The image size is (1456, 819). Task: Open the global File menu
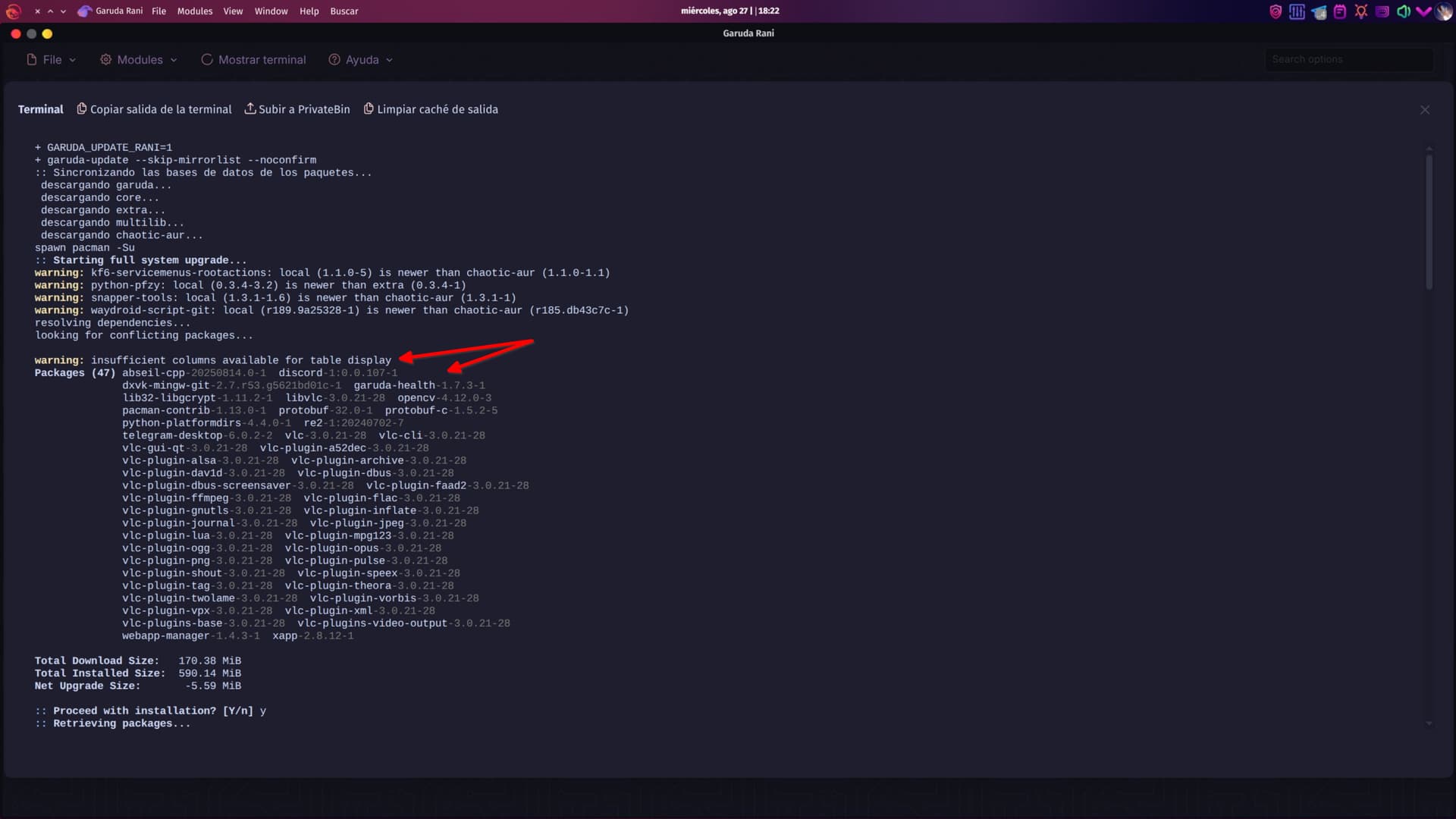coord(158,11)
